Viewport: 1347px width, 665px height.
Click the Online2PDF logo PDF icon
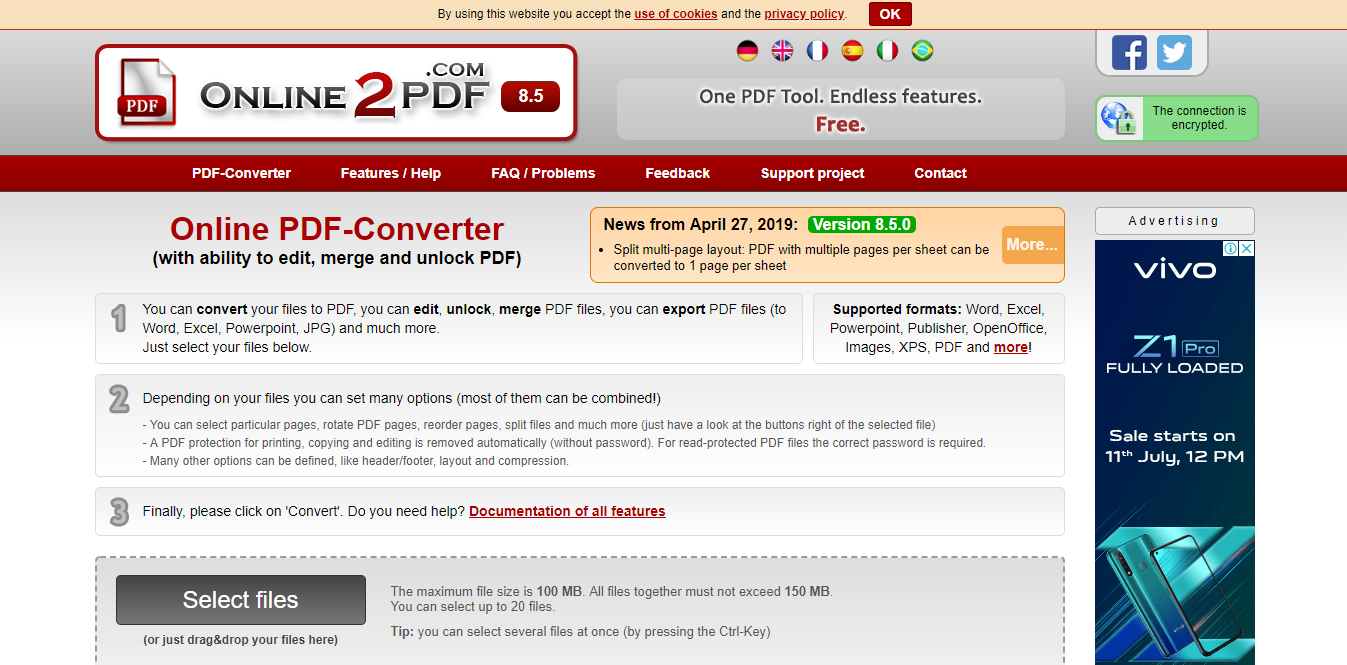146,92
